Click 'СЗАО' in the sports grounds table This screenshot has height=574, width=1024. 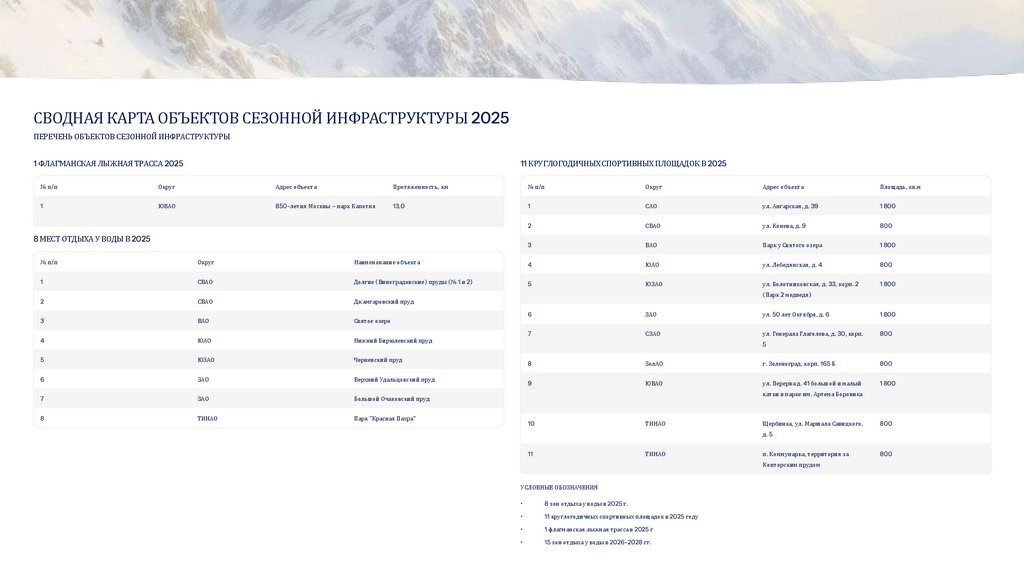coord(652,334)
